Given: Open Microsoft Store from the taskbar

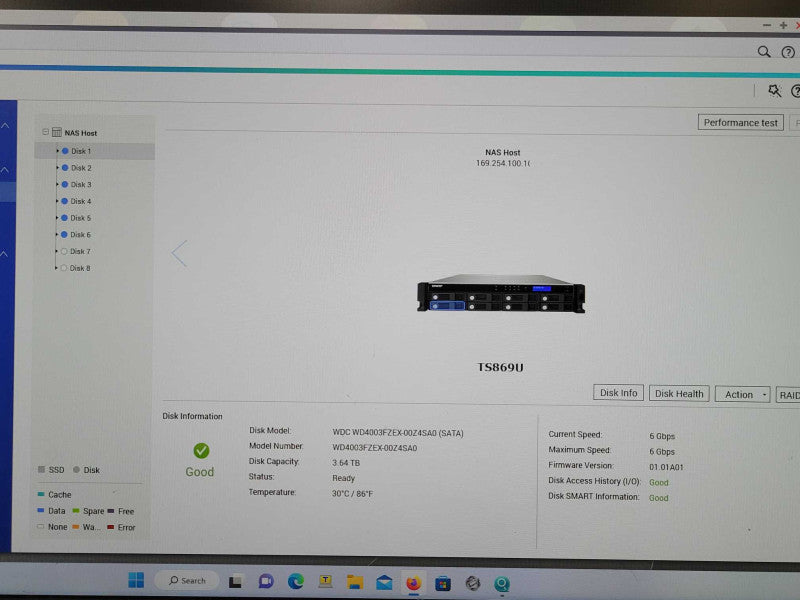Looking at the screenshot, I should 443,583.
